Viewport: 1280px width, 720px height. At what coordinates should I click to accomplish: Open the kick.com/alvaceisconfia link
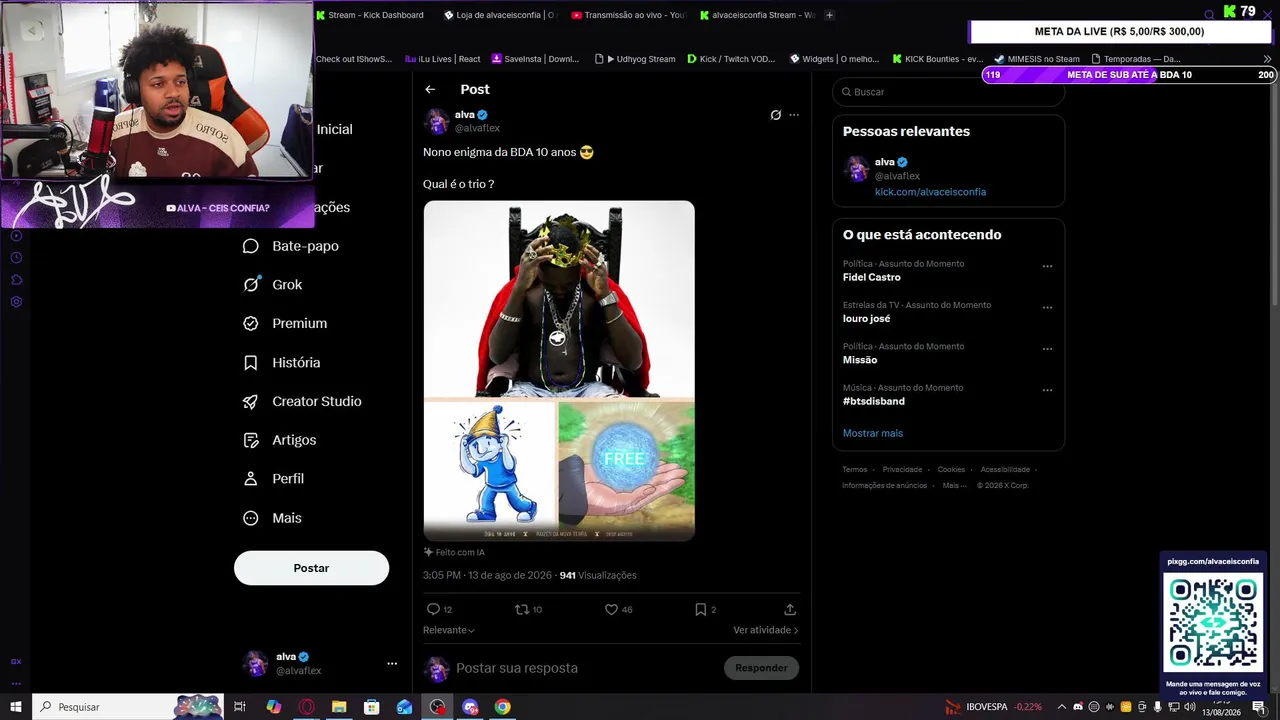(930, 192)
